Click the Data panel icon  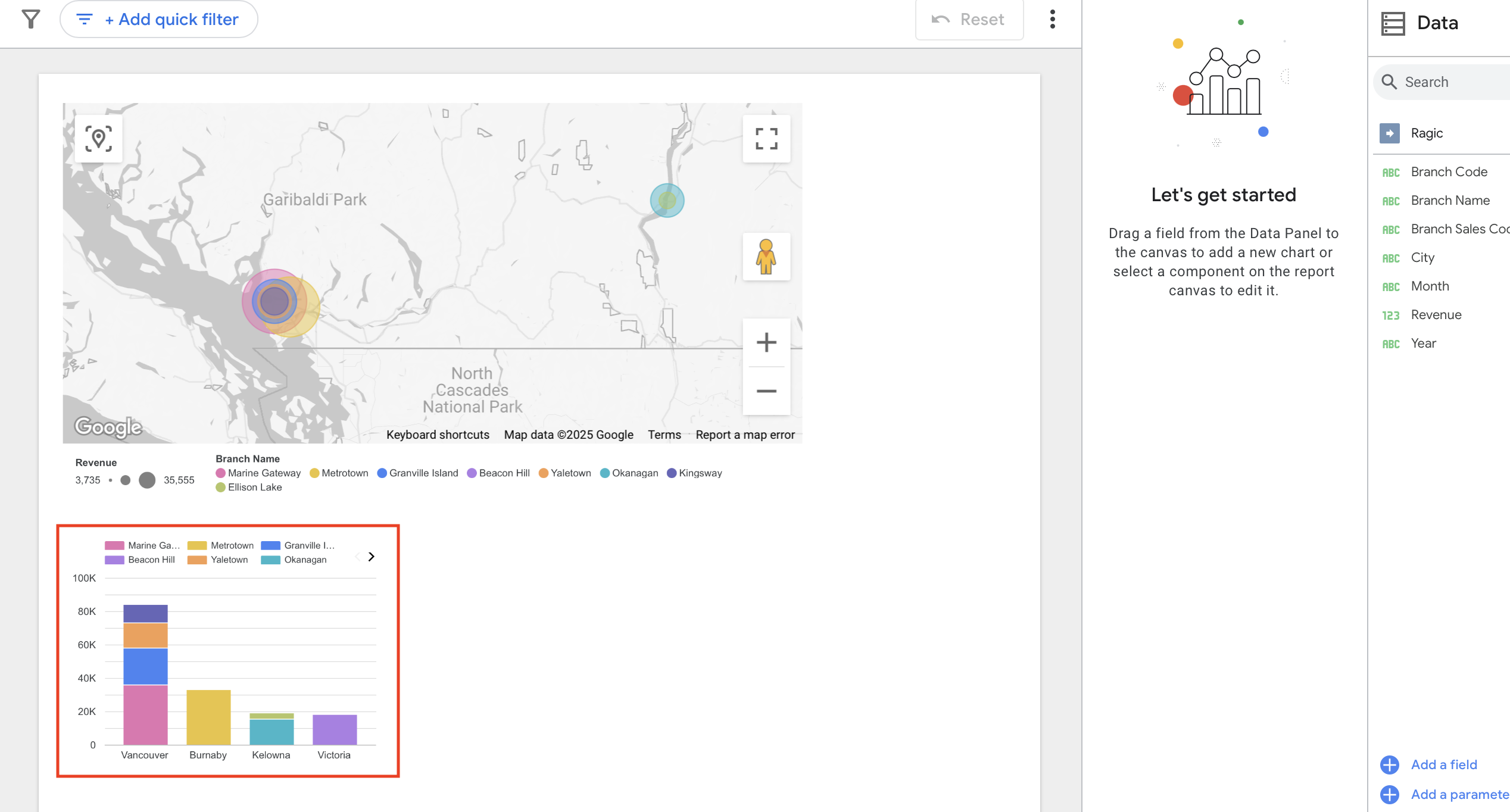point(1393,23)
